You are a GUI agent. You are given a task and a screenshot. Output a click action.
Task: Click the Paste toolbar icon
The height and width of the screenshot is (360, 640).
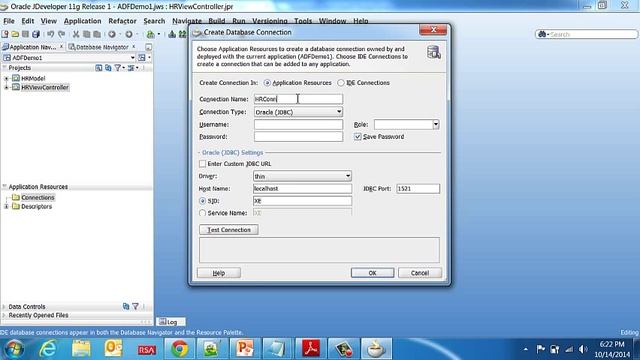pyautogui.click(x=97, y=34)
